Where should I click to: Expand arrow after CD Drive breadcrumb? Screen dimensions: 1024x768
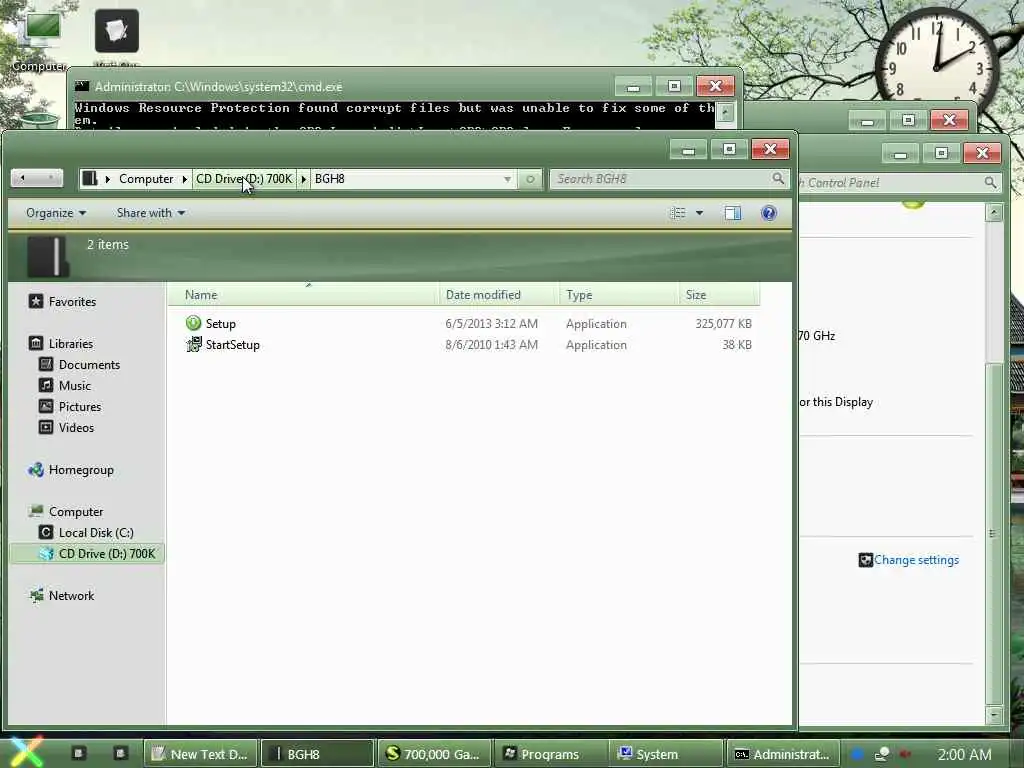[303, 179]
